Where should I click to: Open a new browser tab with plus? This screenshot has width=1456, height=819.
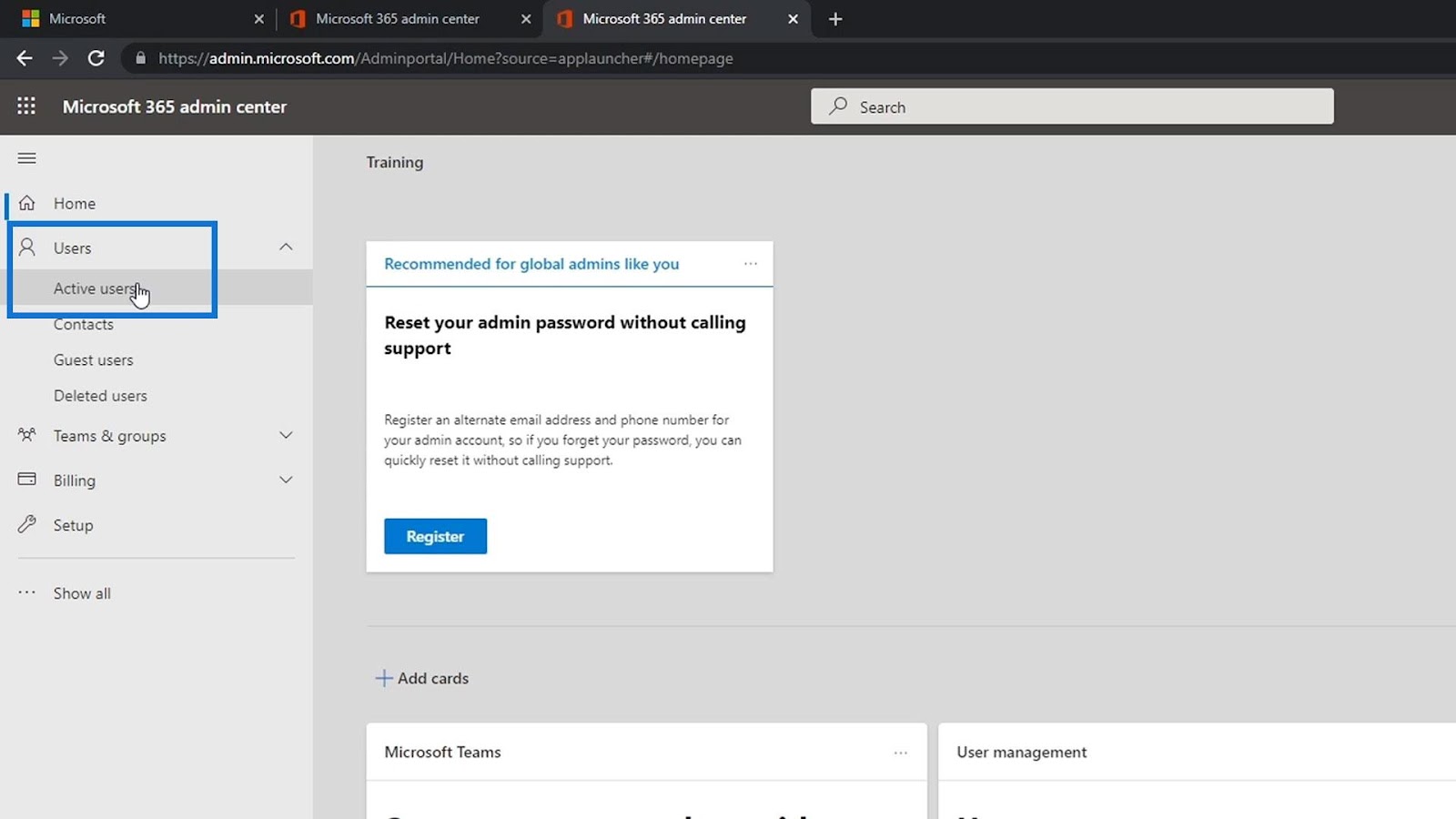coord(835,19)
